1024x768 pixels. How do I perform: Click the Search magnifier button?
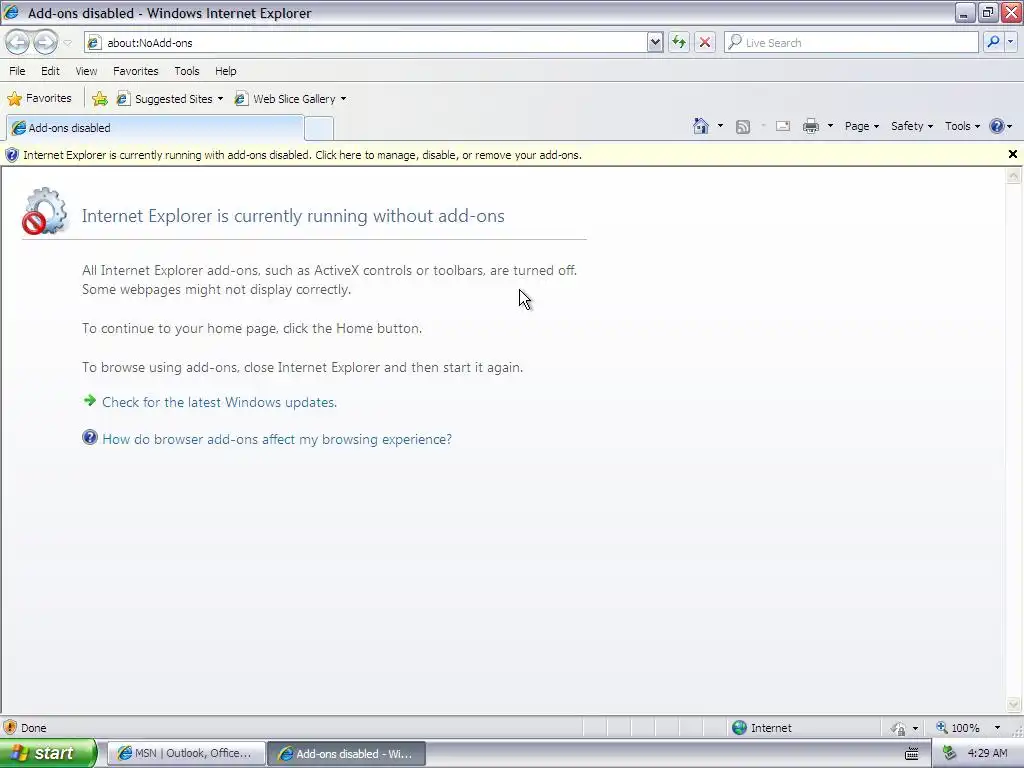[x=993, y=42]
